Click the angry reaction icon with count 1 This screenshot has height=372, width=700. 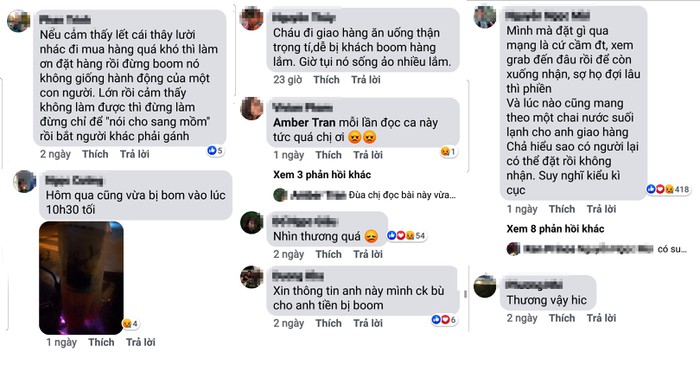pos(448,152)
